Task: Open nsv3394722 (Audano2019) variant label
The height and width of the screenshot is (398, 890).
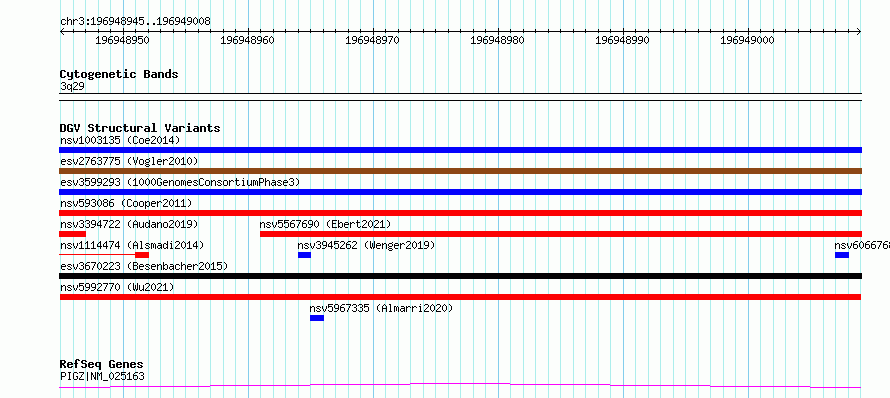Action: click(x=129, y=224)
